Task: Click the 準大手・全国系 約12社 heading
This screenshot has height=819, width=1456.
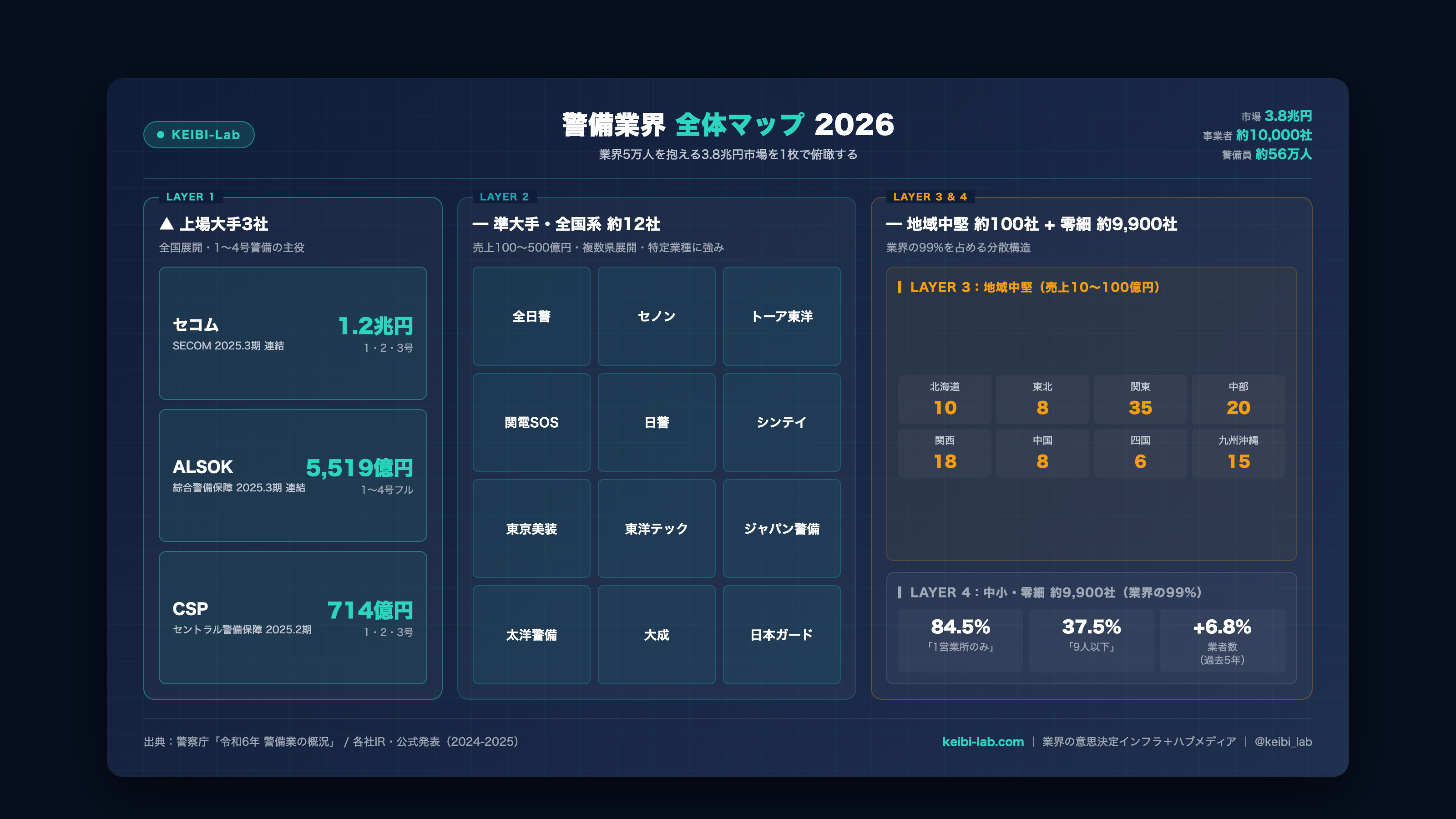Action: (x=566, y=224)
